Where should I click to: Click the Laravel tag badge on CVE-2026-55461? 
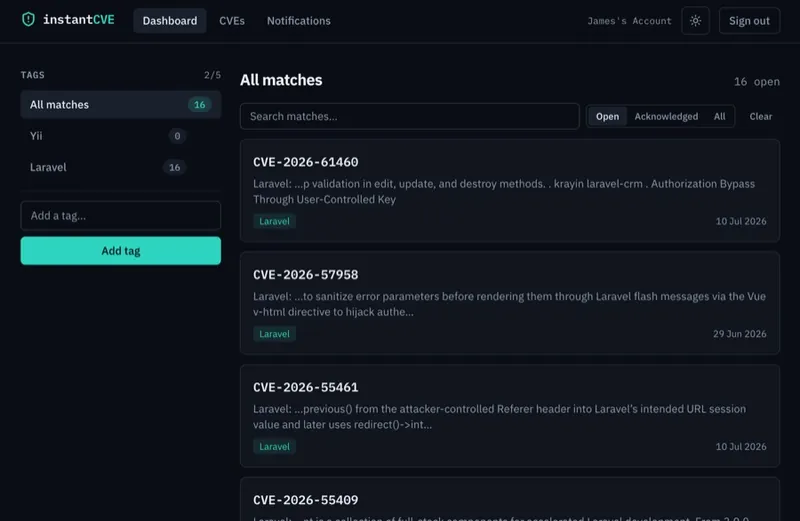(274, 446)
